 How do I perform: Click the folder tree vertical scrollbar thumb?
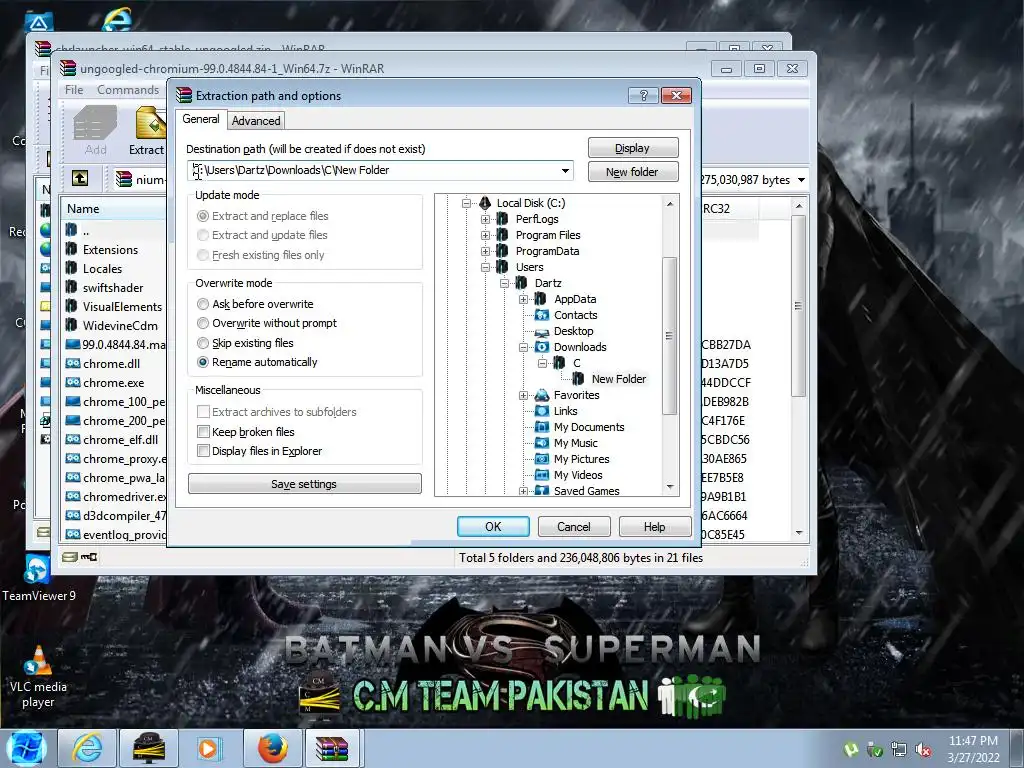point(669,336)
